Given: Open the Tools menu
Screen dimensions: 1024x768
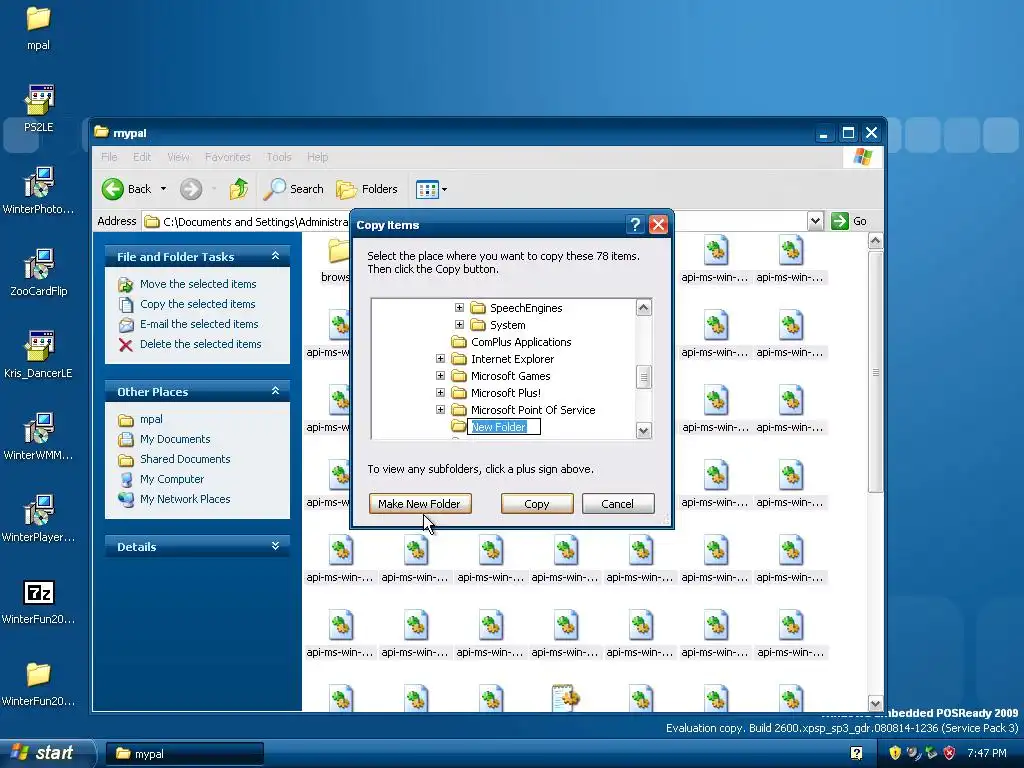Looking at the screenshot, I should [x=278, y=157].
